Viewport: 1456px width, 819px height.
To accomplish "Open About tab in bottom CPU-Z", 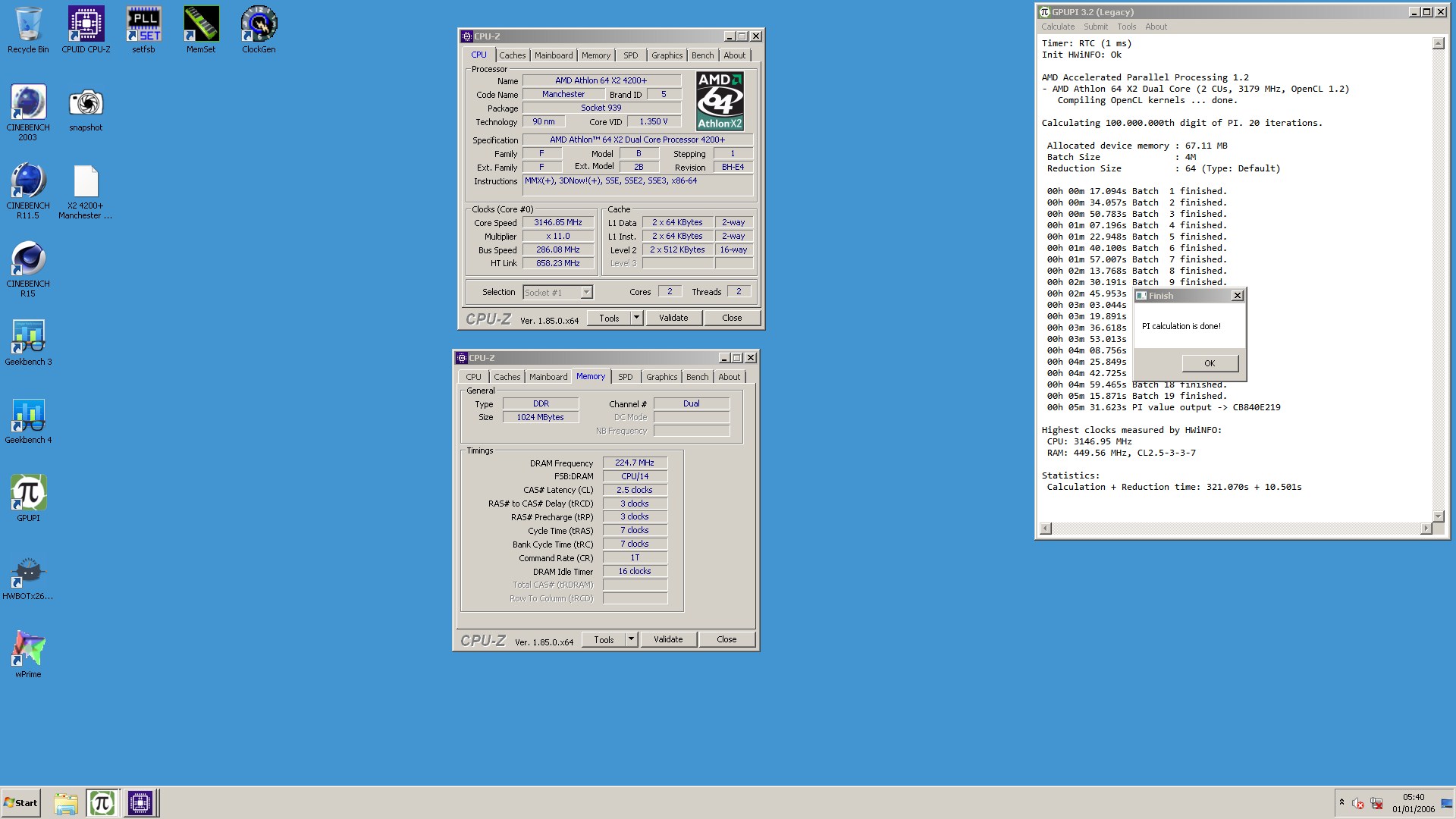I will [x=729, y=377].
